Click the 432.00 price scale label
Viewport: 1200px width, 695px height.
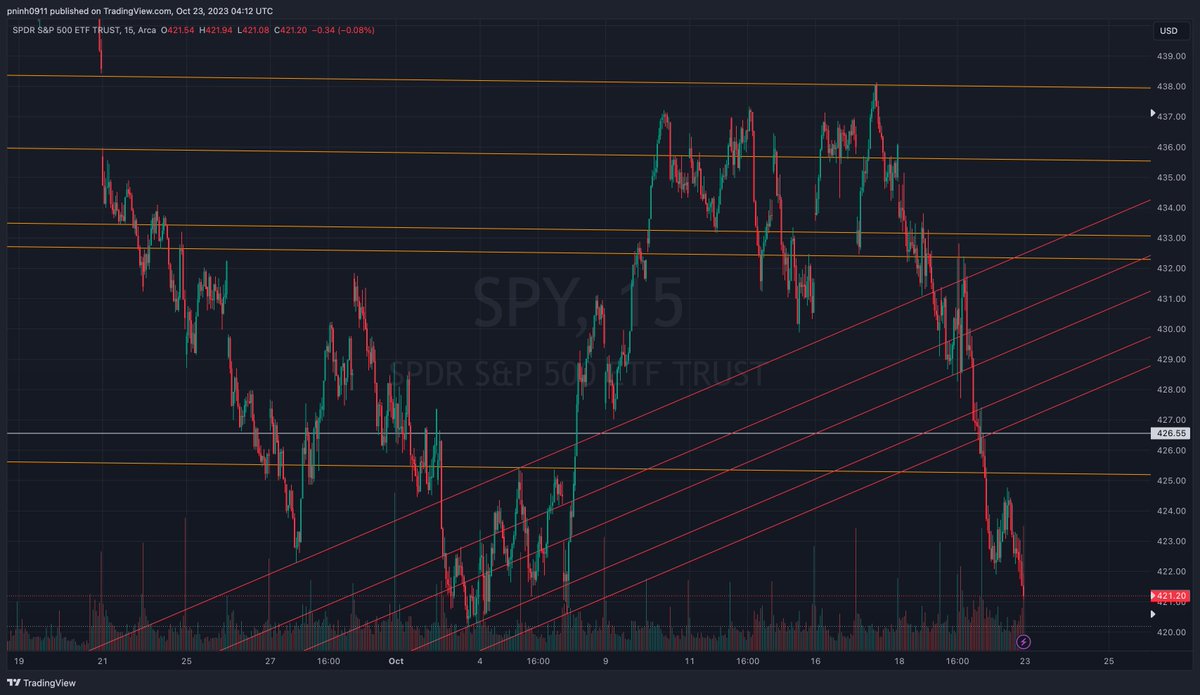click(1172, 268)
